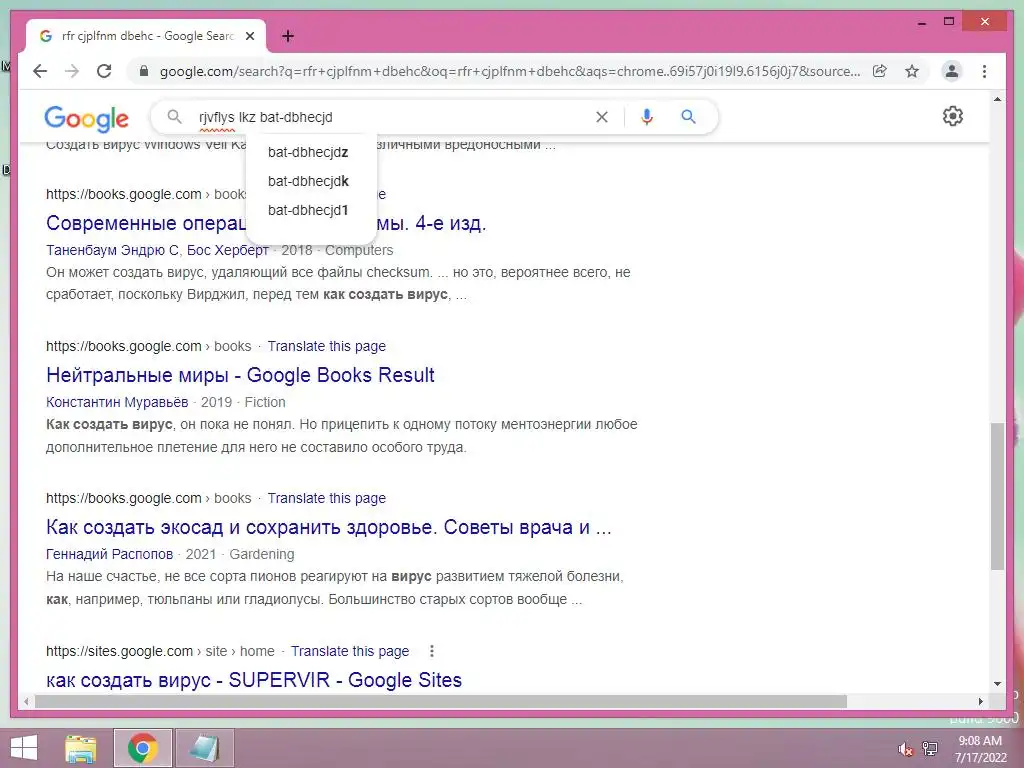Image resolution: width=1024 pixels, height=768 pixels.
Task: Click the browser forward arrow
Action: click(72, 71)
